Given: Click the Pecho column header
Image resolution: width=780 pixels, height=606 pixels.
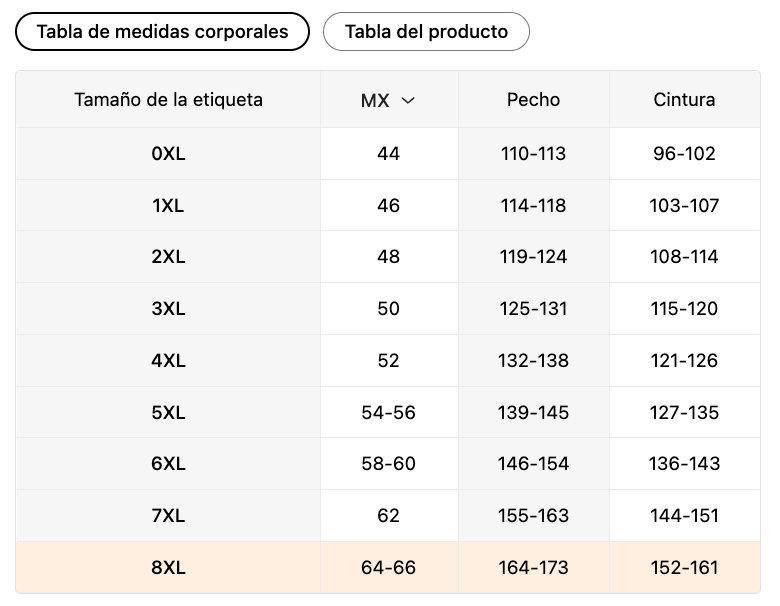Looking at the screenshot, I should pos(533,100).
